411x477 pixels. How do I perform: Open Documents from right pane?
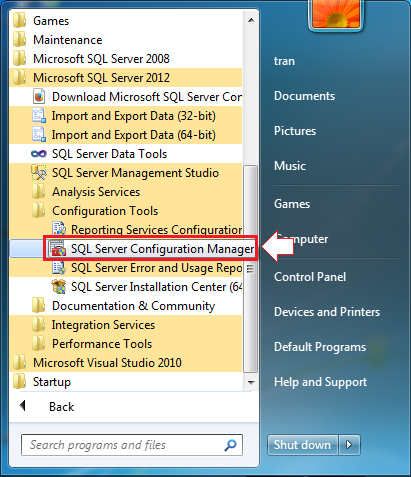click(x=304, y=96)
